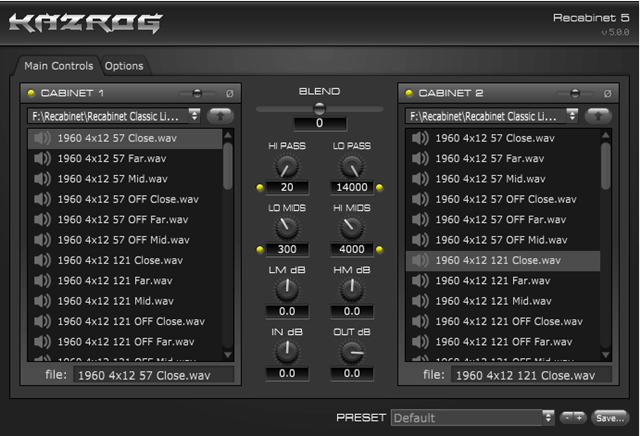Preview Cabinet 2 121 Far.wav using speaker icon

420,280
